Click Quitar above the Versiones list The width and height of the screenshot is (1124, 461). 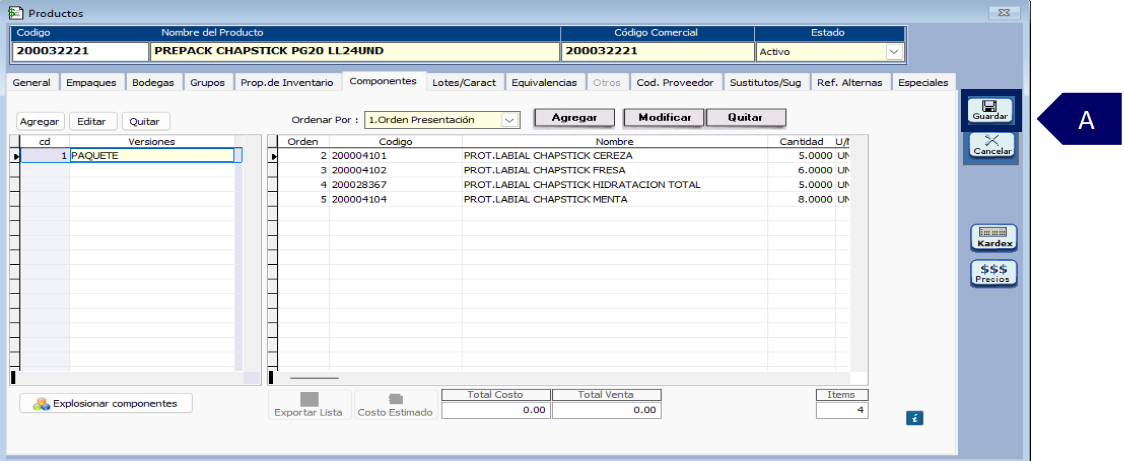coord(145,121)
